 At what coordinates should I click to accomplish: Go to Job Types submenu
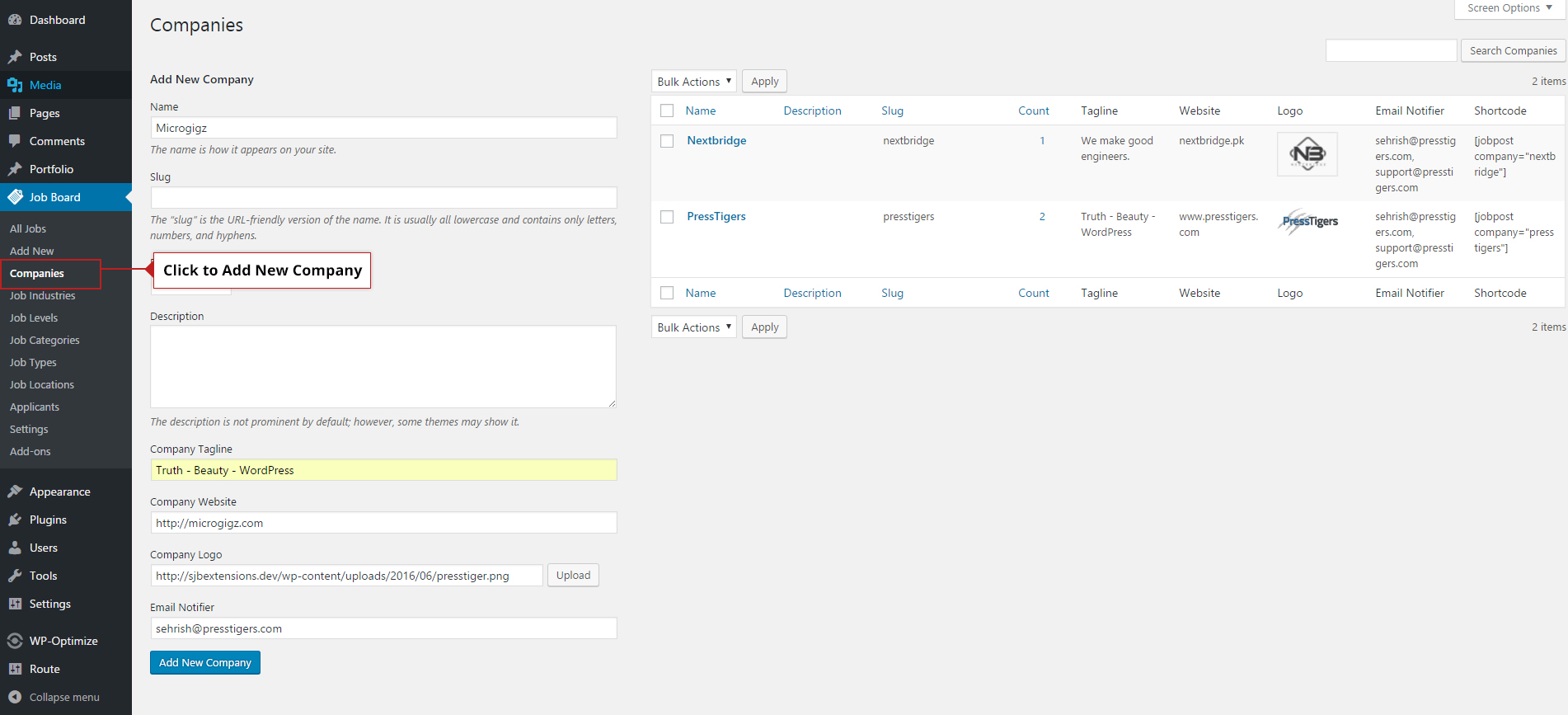point(33,362)
